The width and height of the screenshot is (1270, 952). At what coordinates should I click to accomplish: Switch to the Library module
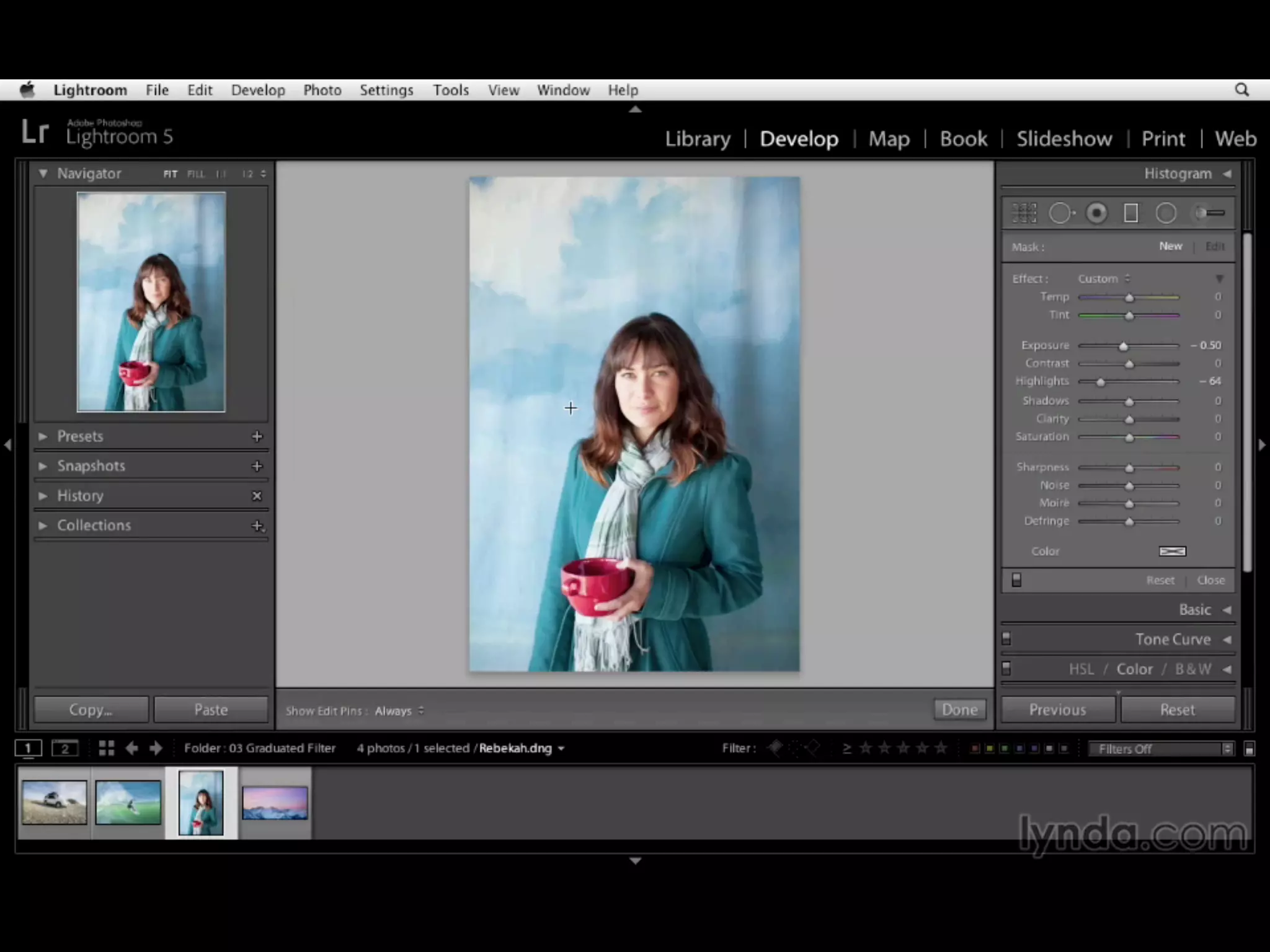coord(698,138)
